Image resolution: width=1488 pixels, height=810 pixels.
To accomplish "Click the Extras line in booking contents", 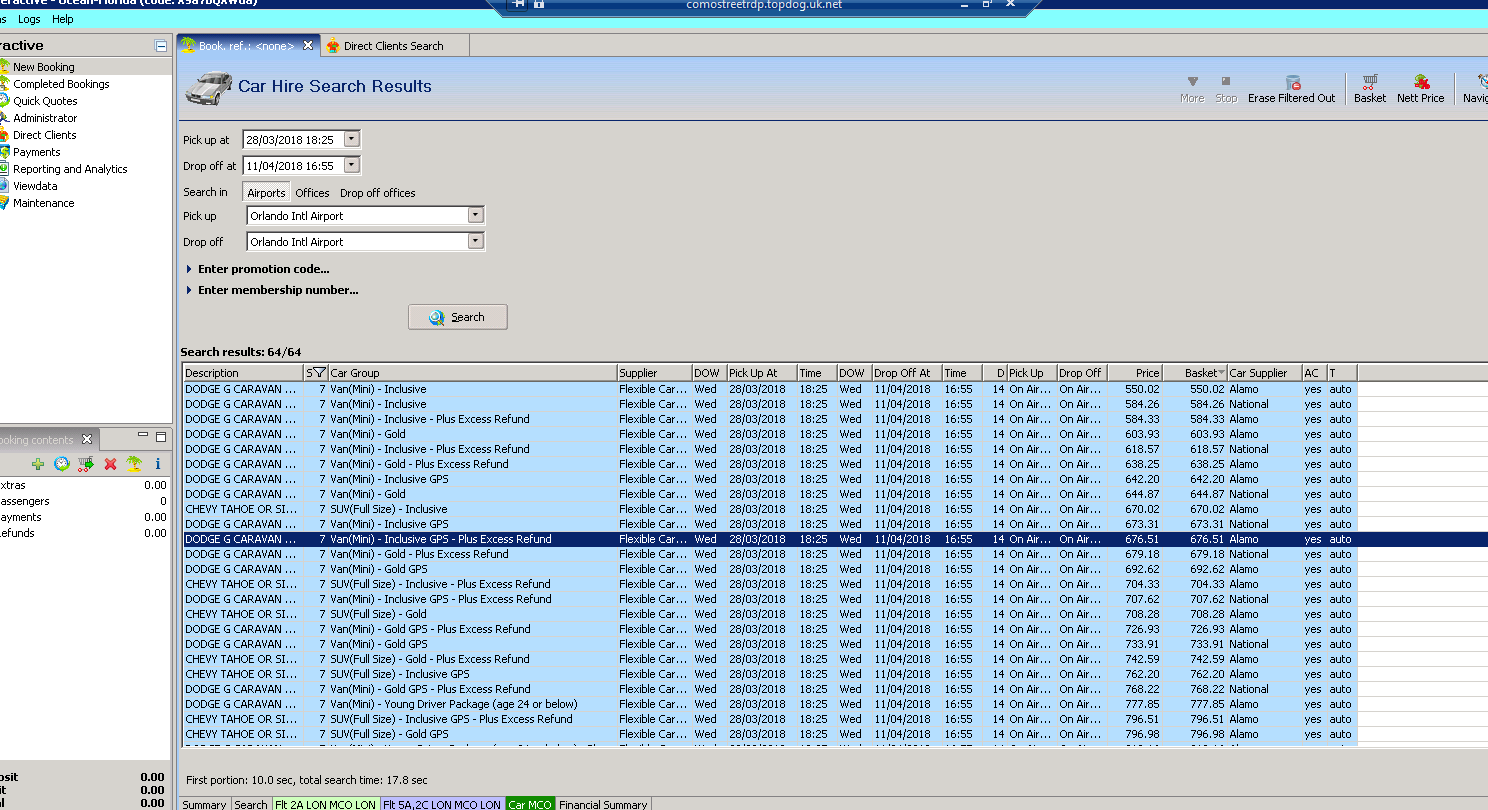I will [84, 485].
